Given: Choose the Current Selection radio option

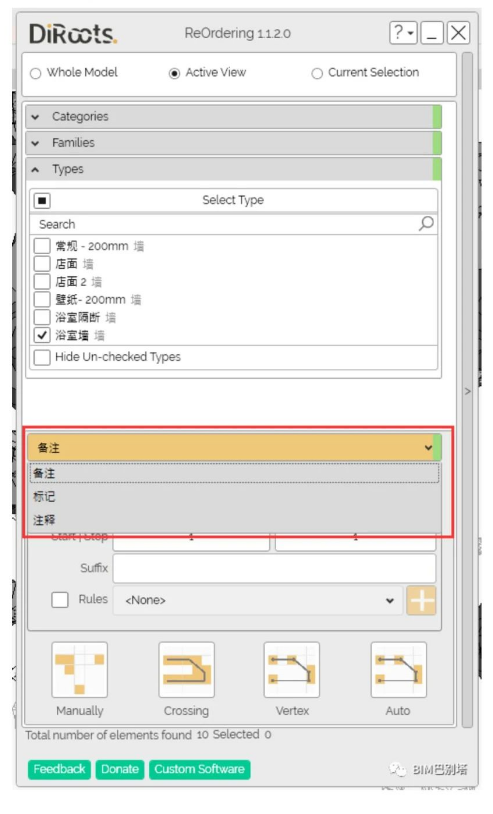Looking at the screenshot, I should 317,73.
